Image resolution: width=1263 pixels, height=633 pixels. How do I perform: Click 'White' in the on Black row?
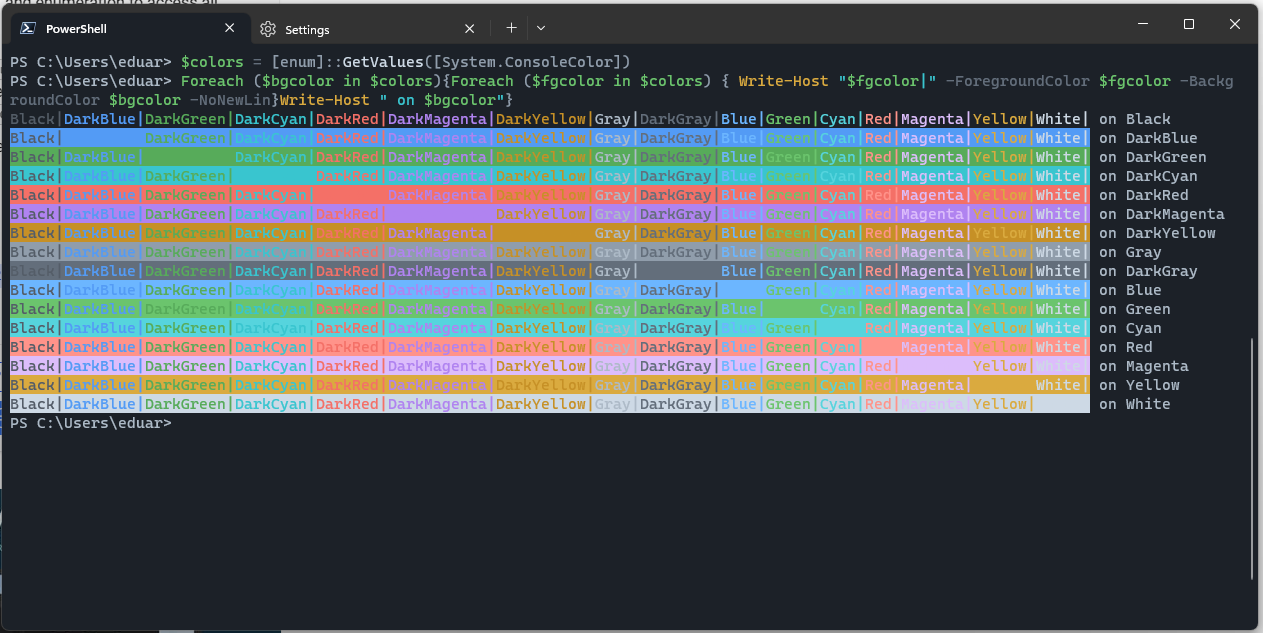coord(1058,119)
